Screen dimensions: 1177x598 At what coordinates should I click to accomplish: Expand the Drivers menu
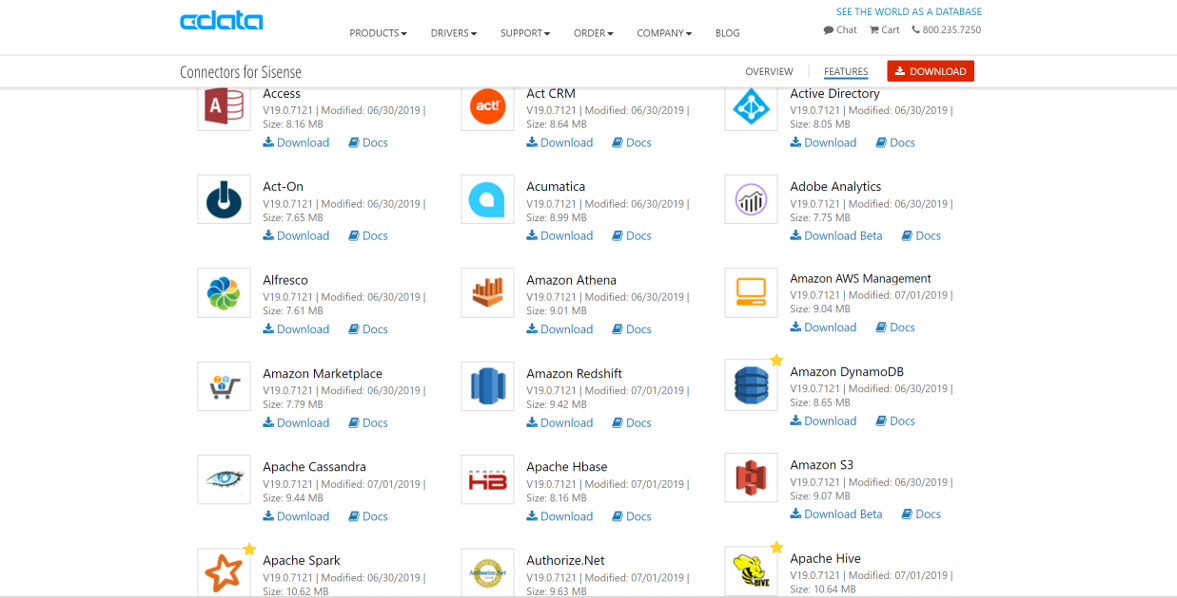454,33
